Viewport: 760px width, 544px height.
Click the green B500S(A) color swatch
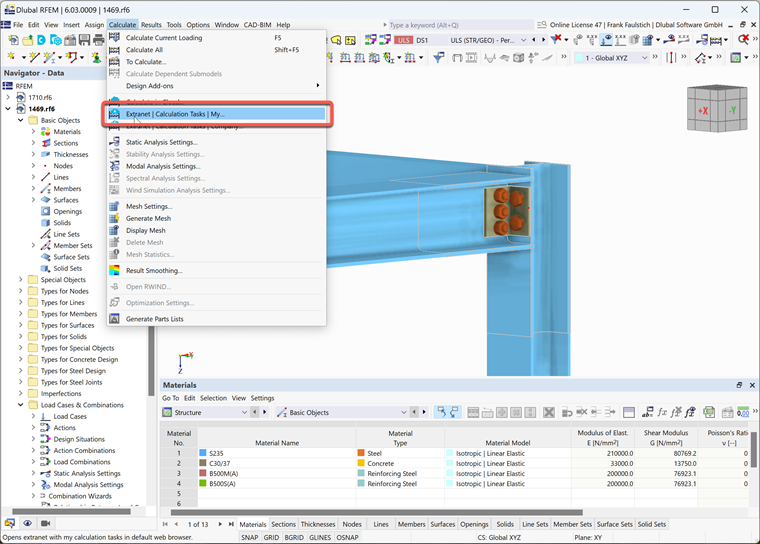[203, 483]
